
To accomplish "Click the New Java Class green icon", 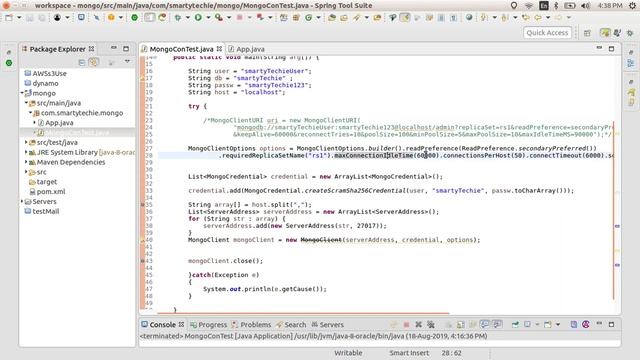I will (x=309, y=18).
